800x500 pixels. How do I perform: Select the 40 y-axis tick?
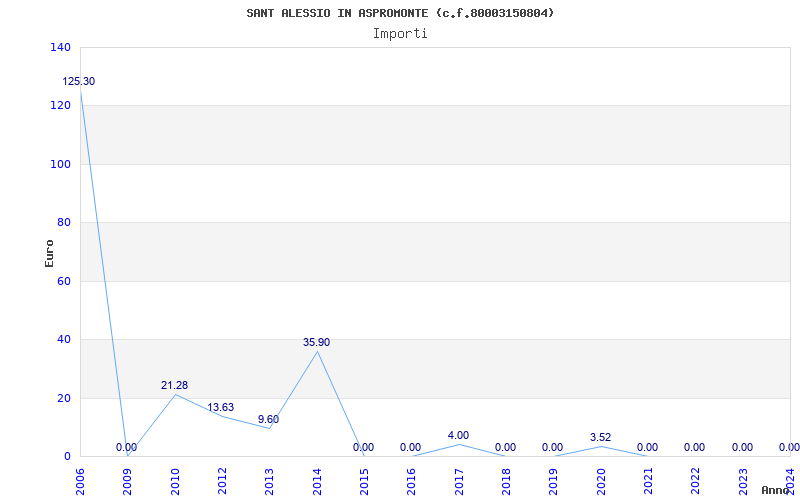click(x=63, y=339)
